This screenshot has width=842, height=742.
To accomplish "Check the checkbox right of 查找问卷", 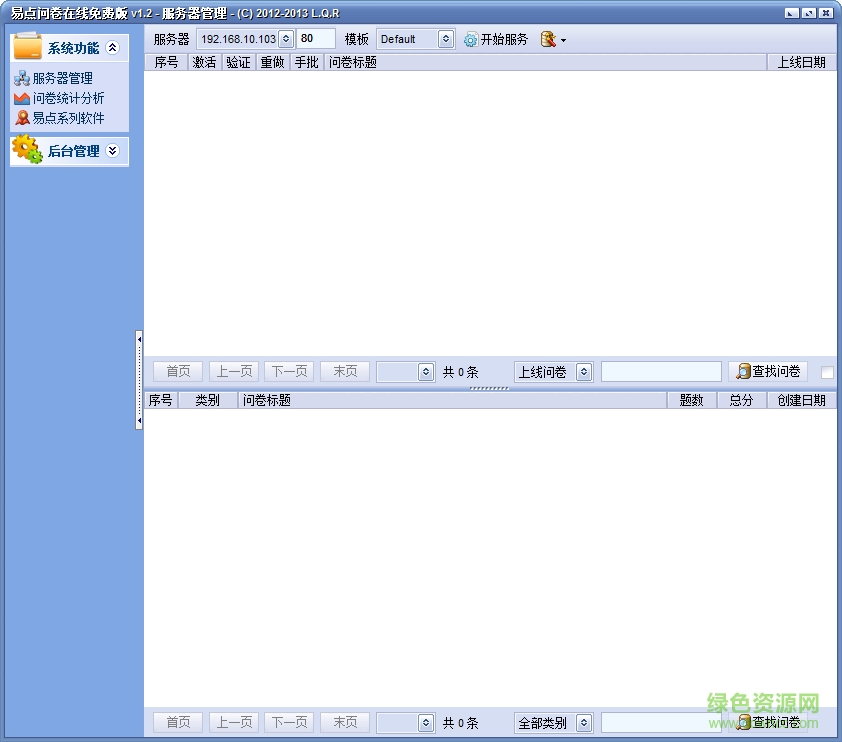I will (x=826, y=371).
